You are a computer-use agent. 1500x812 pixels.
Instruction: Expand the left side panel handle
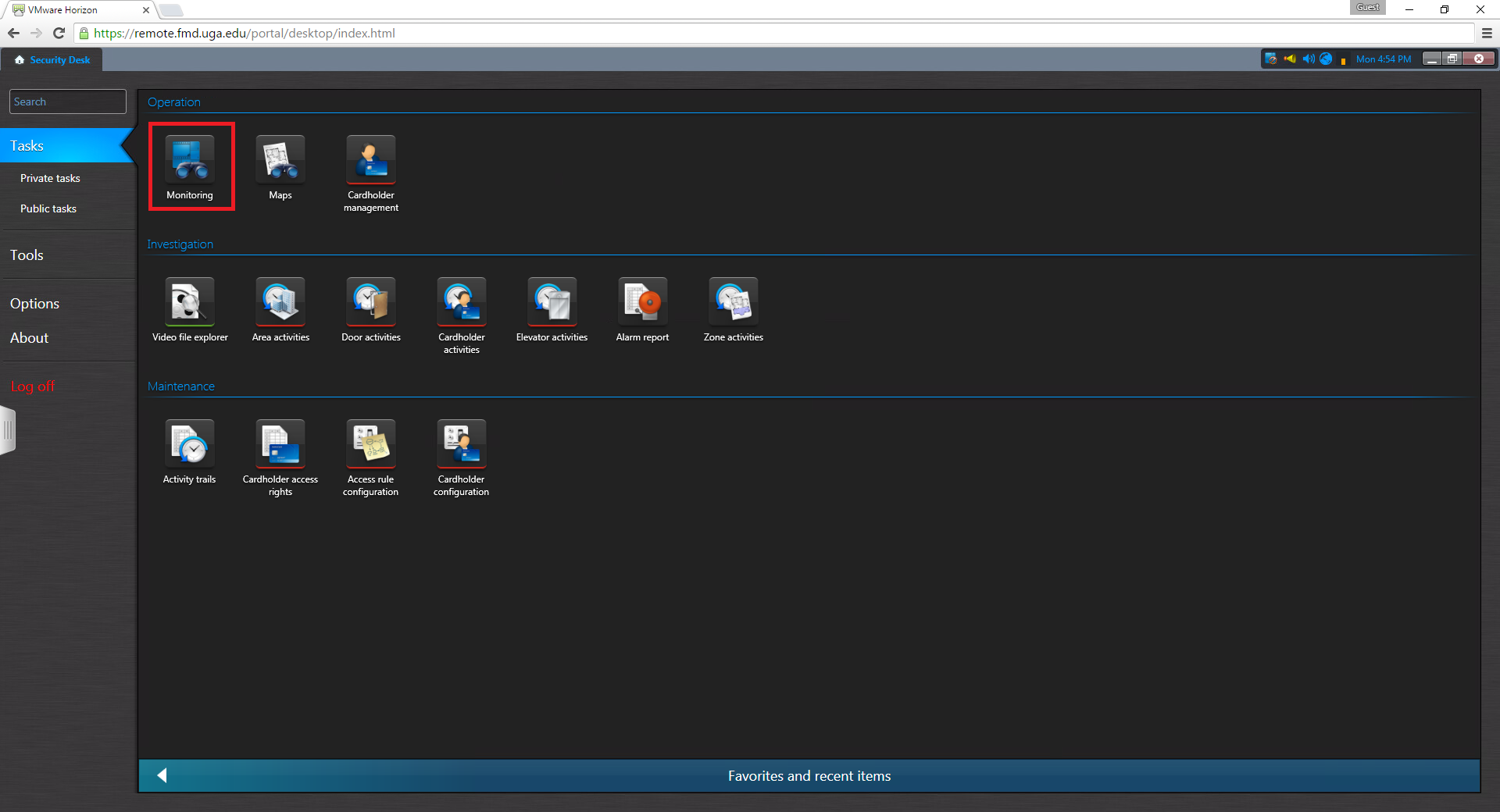click(x=8, y=429)
